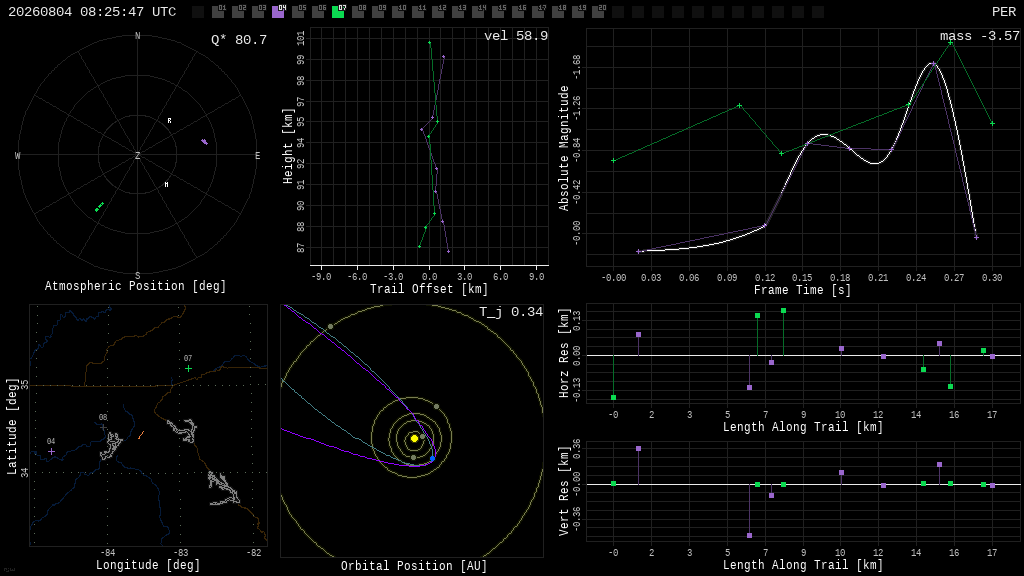Click the green meteor track on polar plot
This screenshot has width=1024, height=576.
click(x=99, y=207)
